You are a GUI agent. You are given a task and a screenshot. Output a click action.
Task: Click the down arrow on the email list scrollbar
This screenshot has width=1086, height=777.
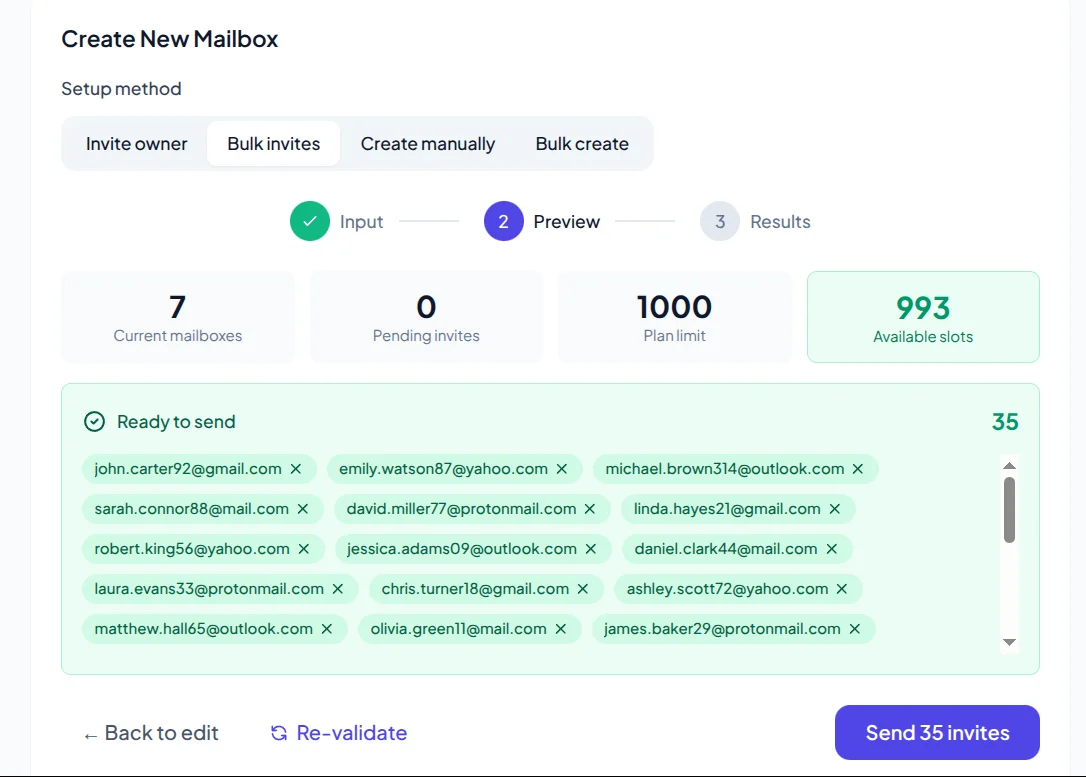pos(1009,641)
